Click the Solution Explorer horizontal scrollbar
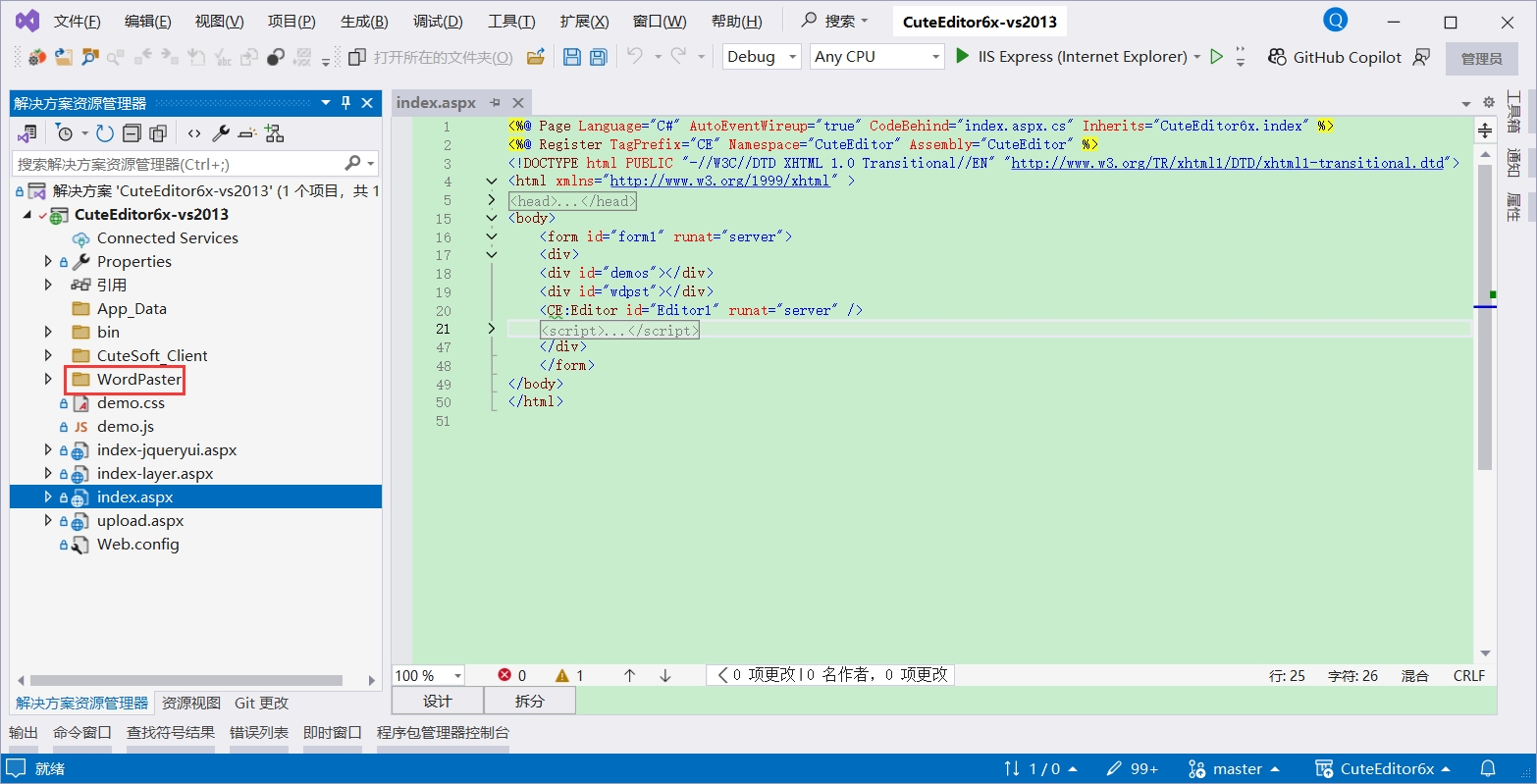Viewport: 1537px width, 784px height. click(186, 680)
